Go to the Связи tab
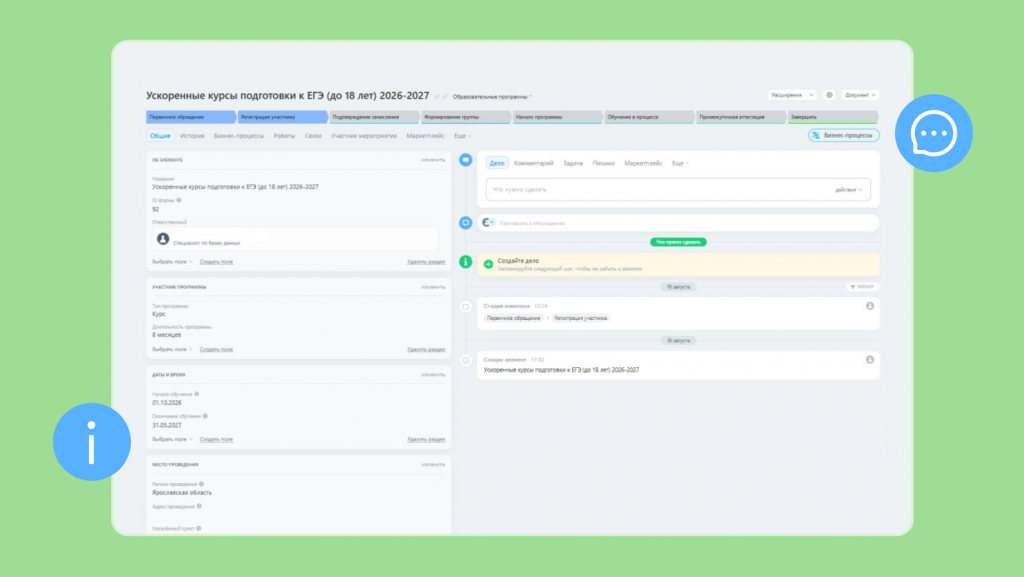 pyautogui.click(x=313, y=136)
